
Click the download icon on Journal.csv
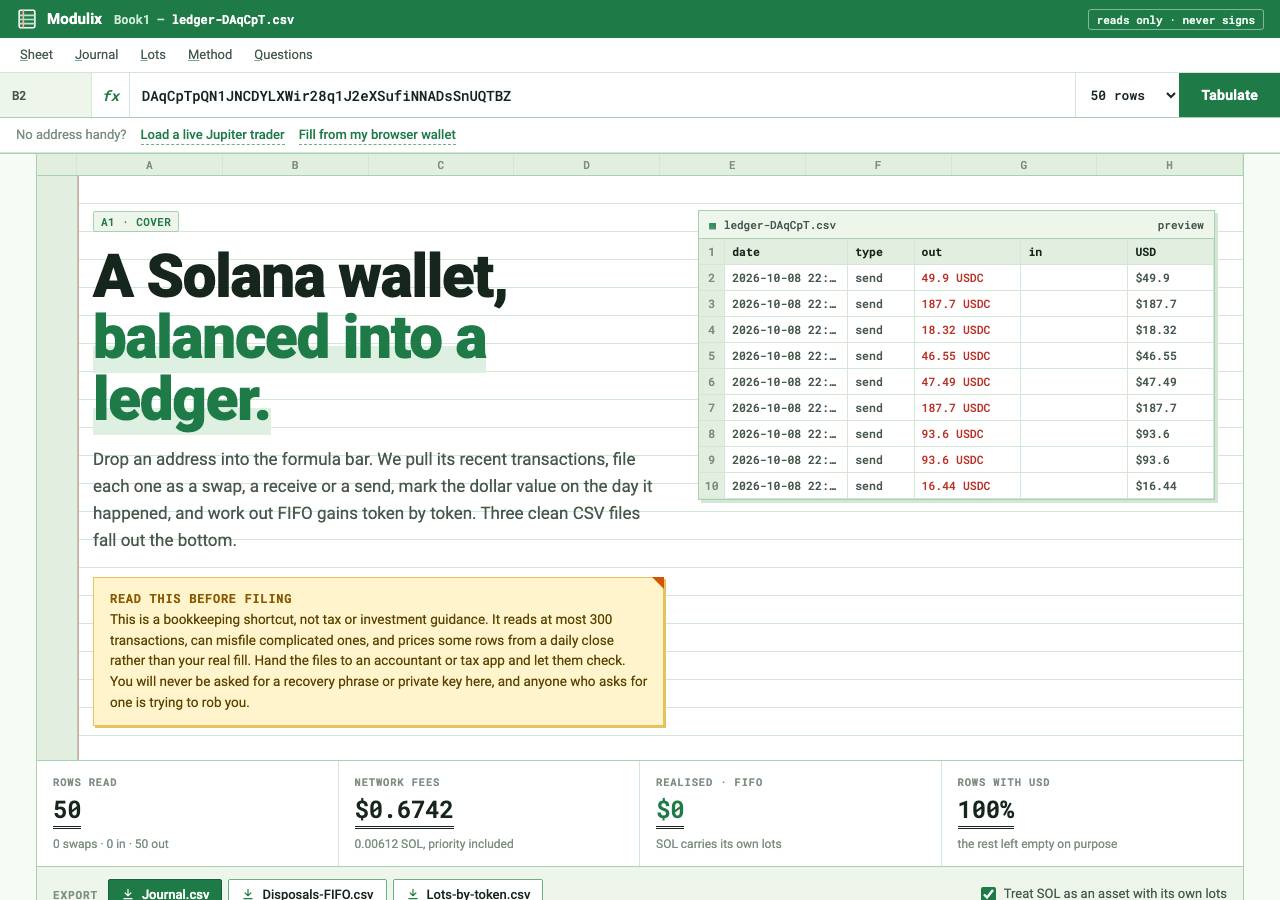coord(128,894)
